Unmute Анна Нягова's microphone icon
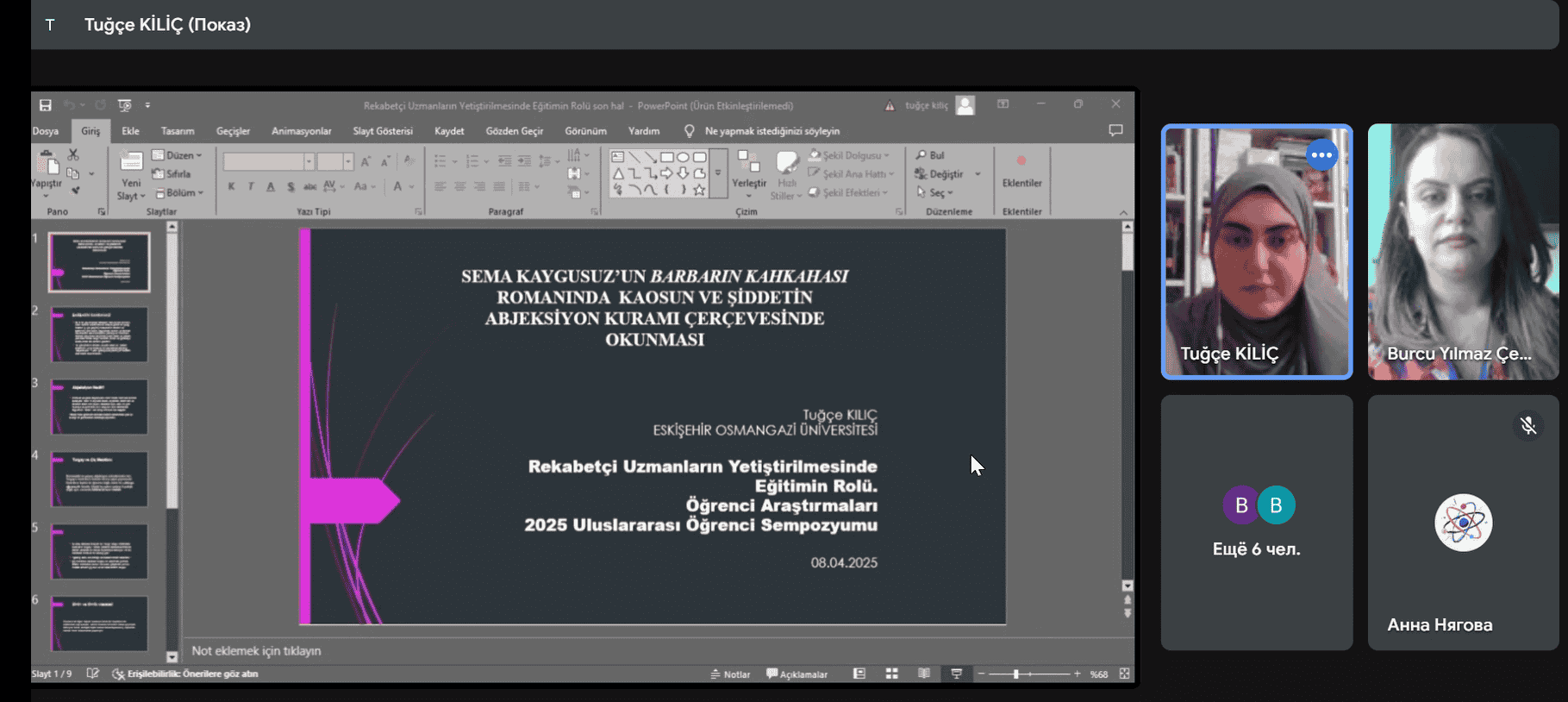 click(1527, 426)
